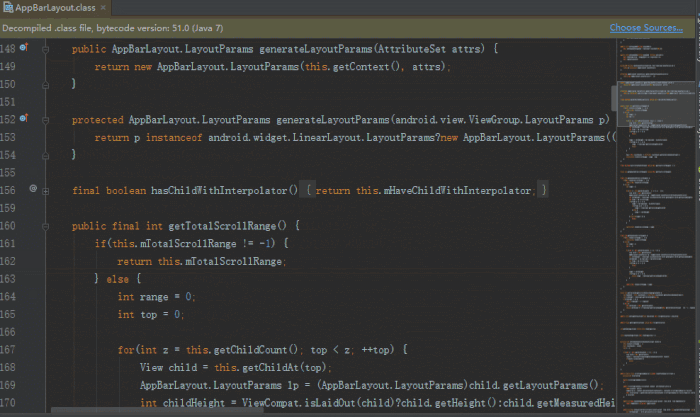
Task: Click the instanceof keyword on line 153
Action: [x=174, y=138]
